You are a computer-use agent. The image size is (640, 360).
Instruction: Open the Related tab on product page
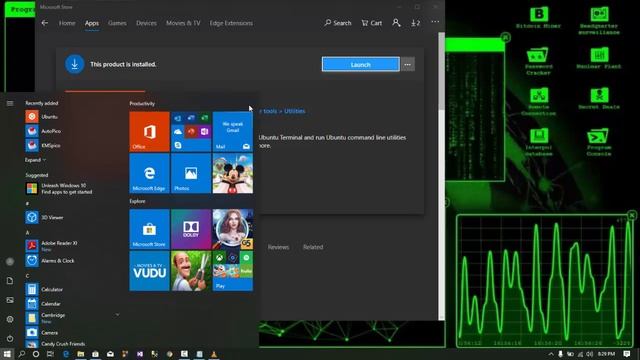[313, 247]
